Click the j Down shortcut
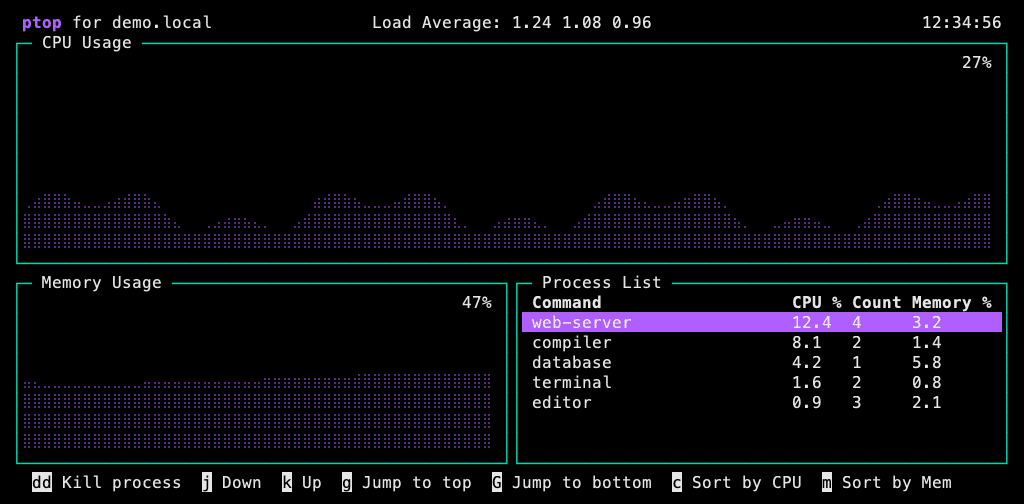The image size is (1024, 504). click(231, 482)
